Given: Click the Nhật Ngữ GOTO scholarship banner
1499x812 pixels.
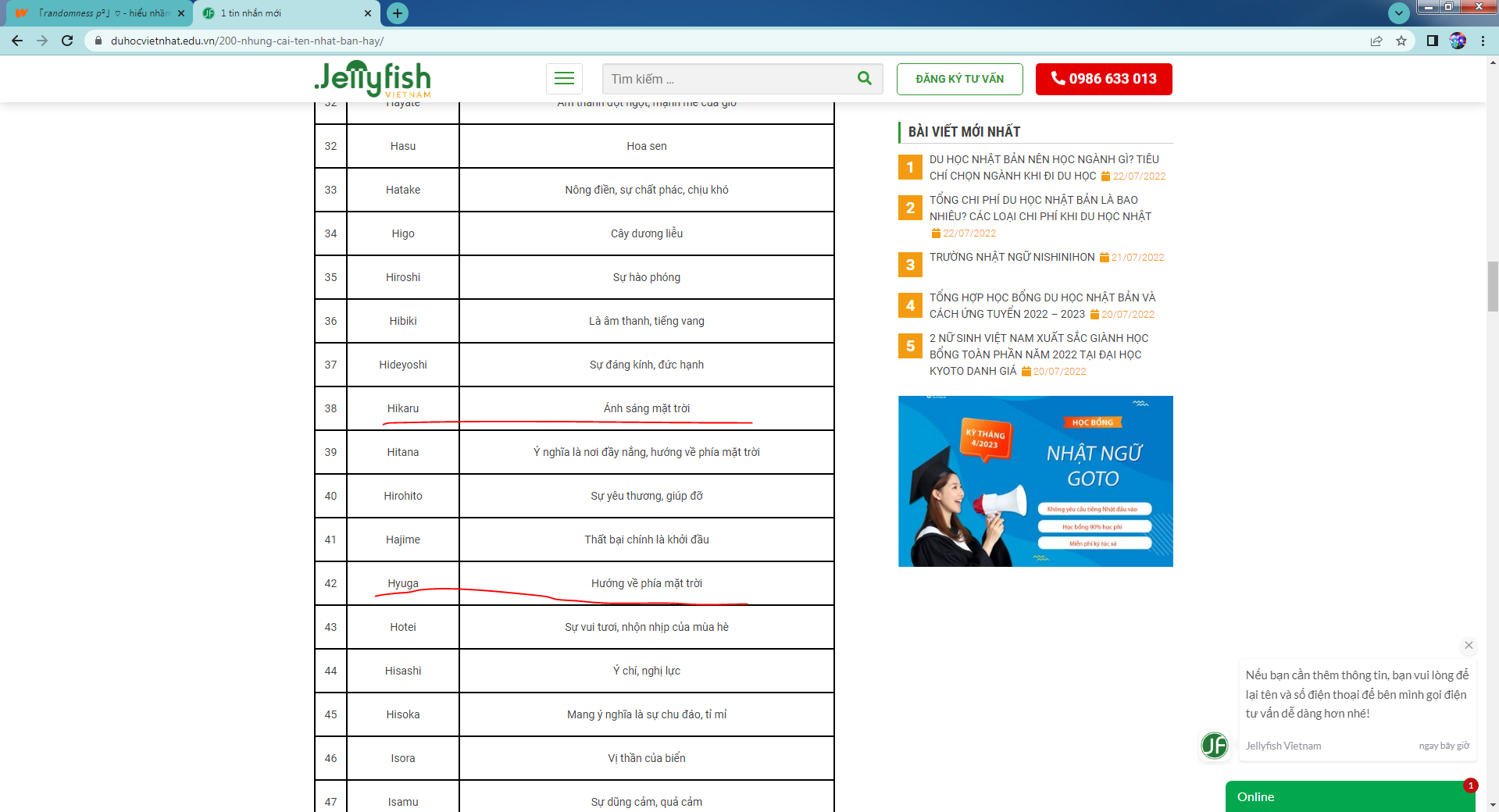Looking at the screenshot, I should pos(1035,481).
